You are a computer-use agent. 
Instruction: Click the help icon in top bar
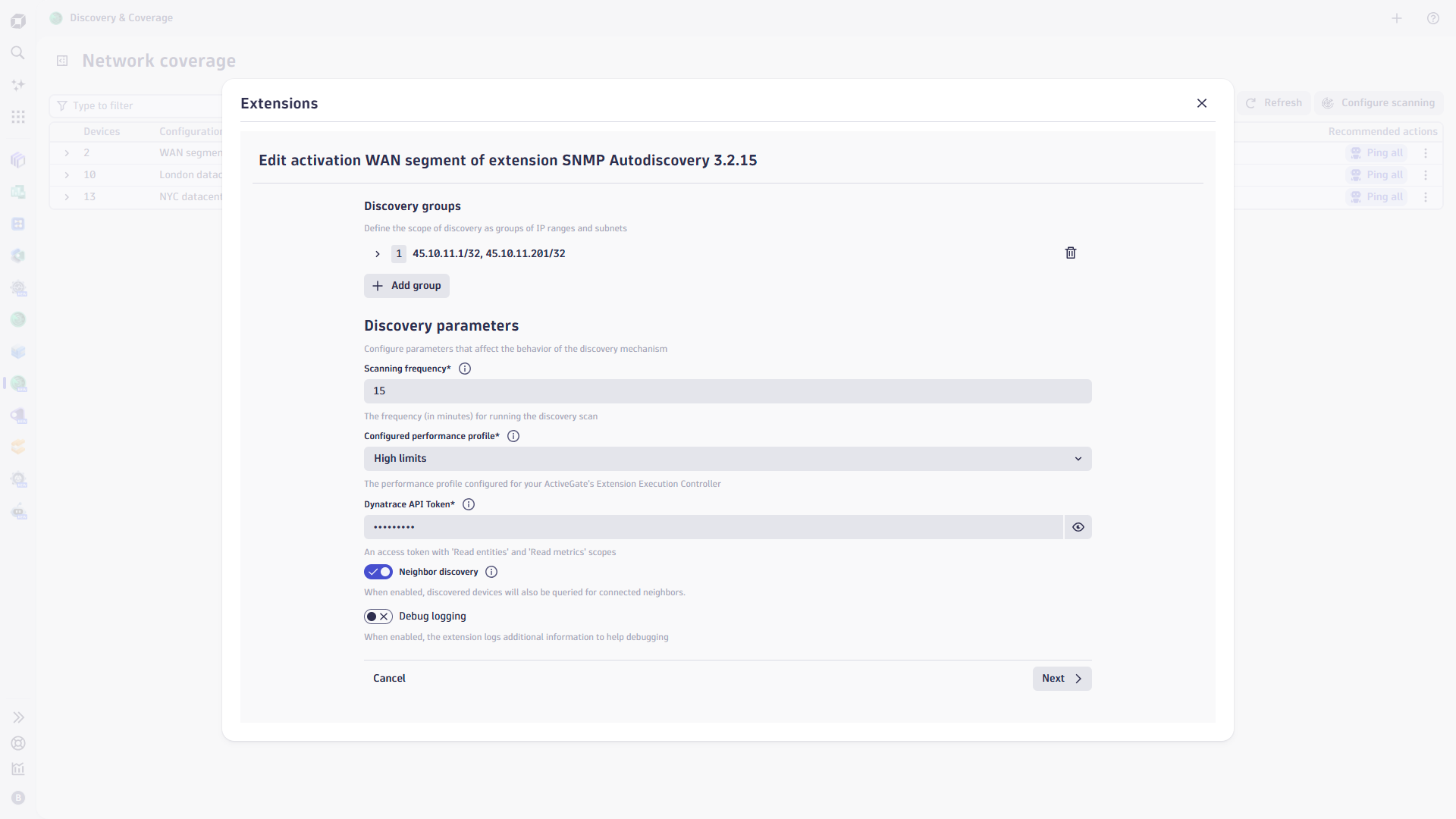coord(1432,18)
